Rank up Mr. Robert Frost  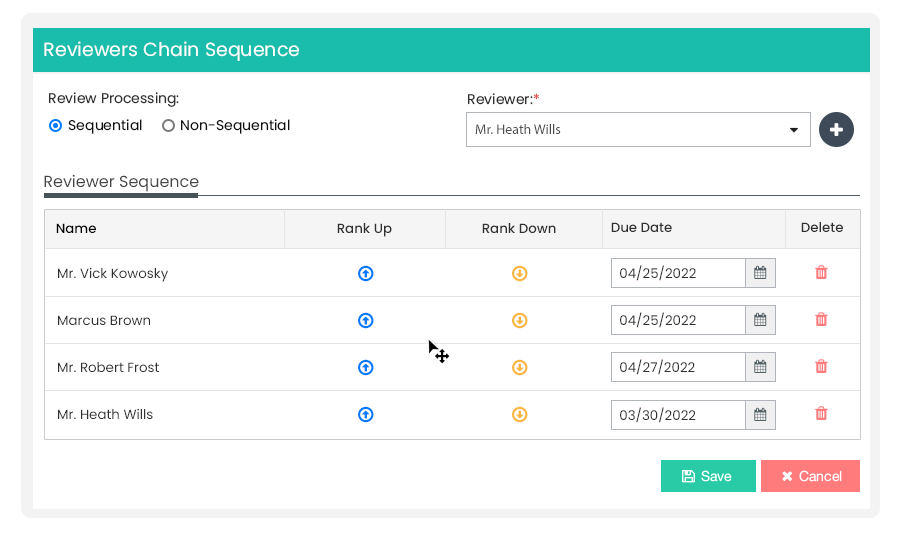(366, 367)
